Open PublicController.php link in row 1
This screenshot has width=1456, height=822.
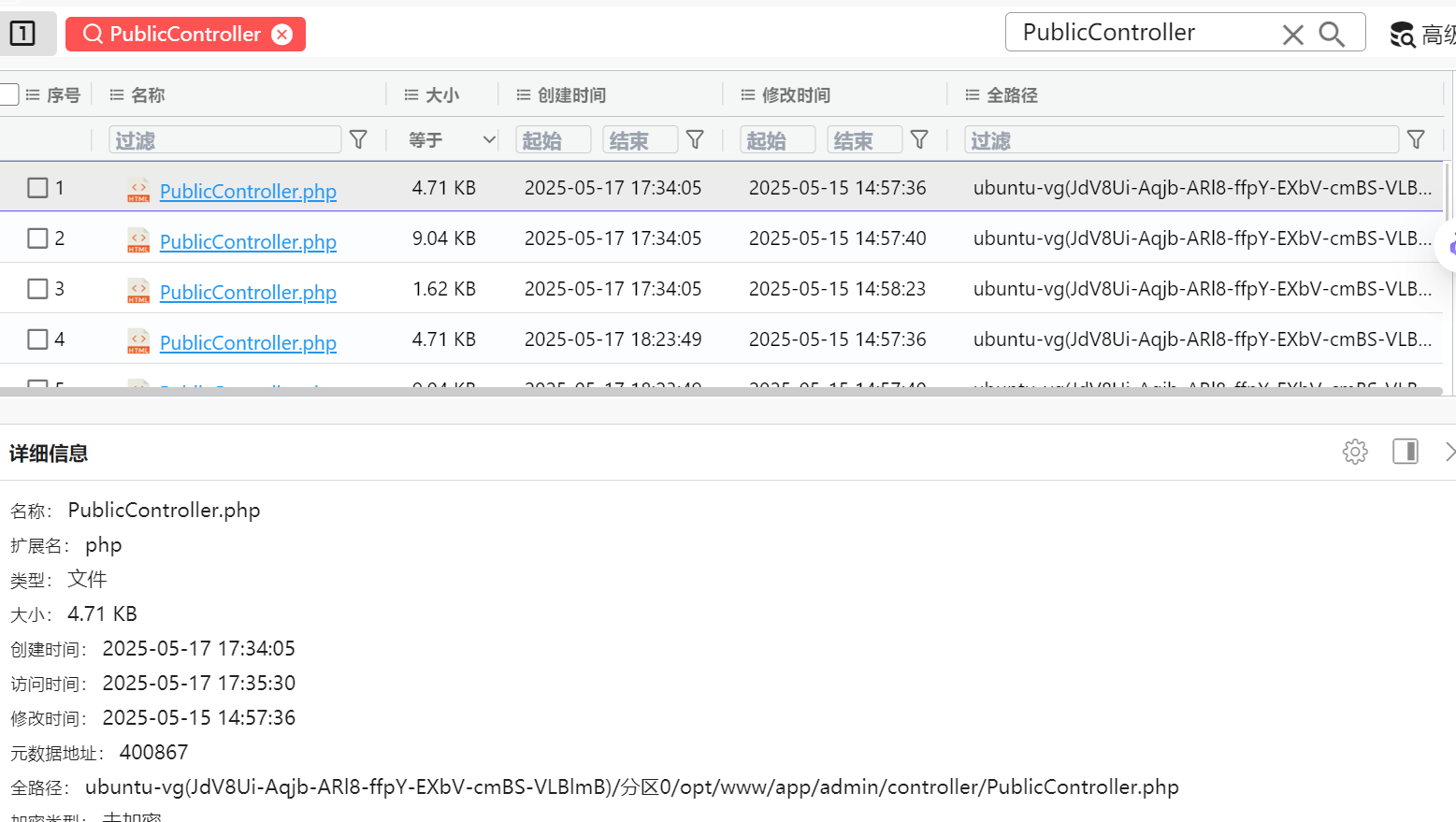coord(248,191)
